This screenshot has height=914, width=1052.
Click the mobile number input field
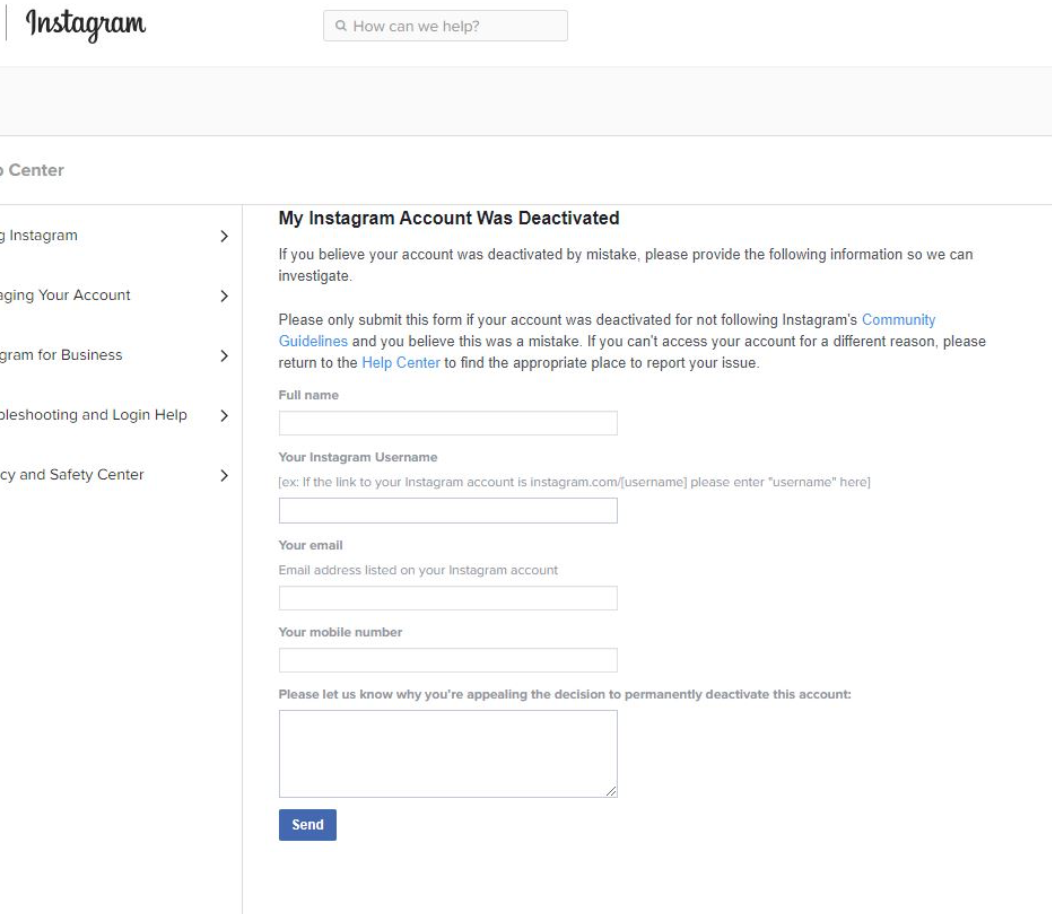(x=448, y=660)
